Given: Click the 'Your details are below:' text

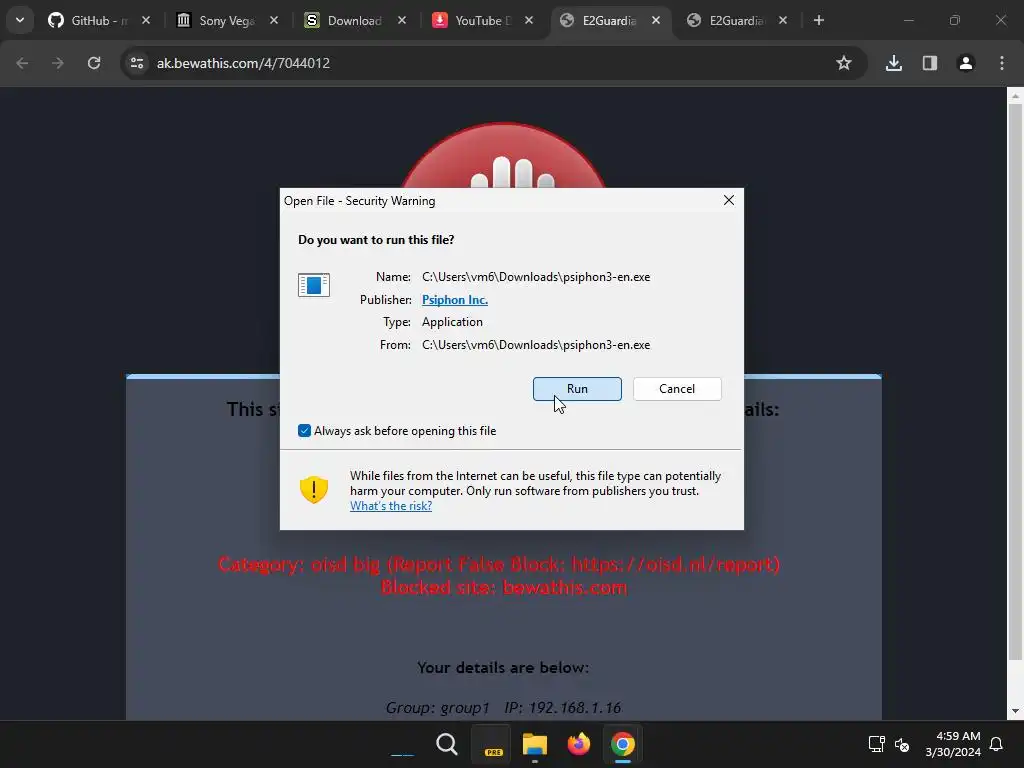Looking at the screenshot, I should [x=503, y=667].
